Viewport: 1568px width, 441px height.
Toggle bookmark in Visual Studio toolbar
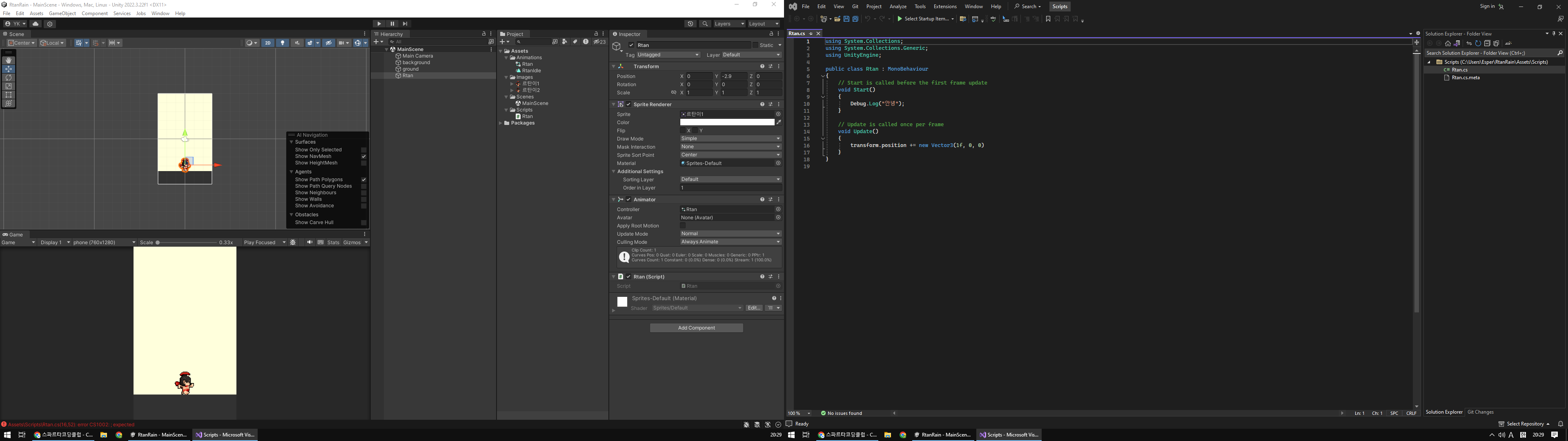1048,19
